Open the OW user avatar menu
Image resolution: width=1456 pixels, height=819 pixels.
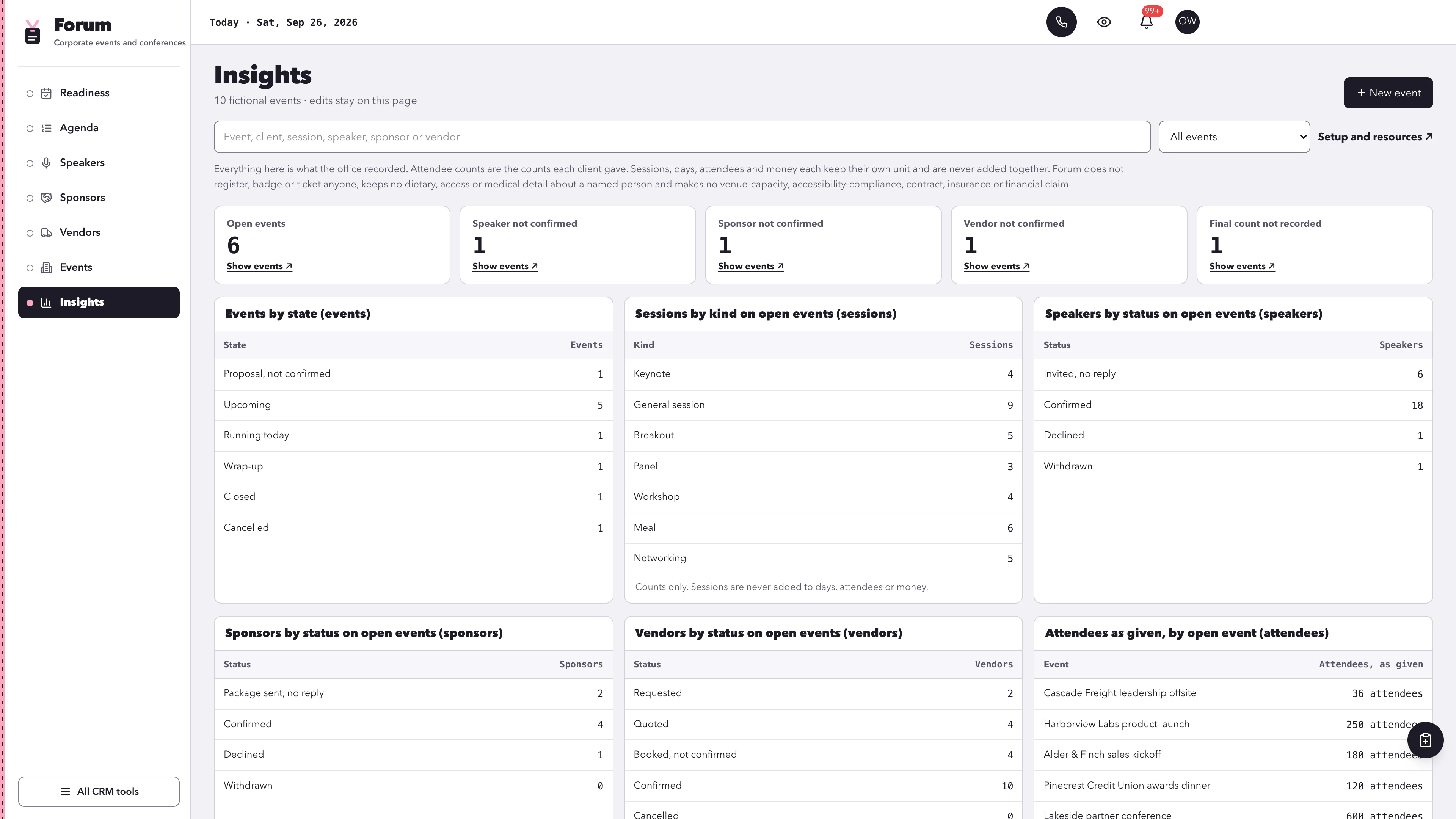[x=1187, y=22]
